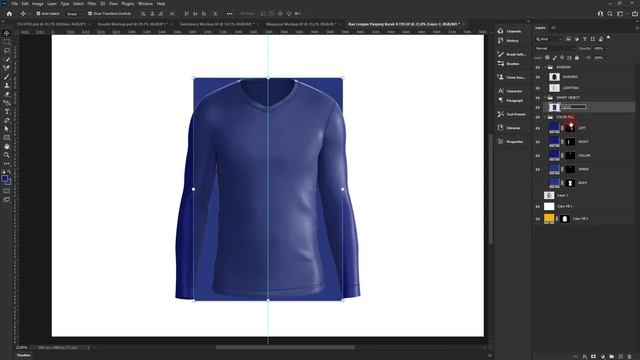Select the Rectangular Marquee tool
The width and height of the screenshot is (640, 360).
(x=7, y=42)
